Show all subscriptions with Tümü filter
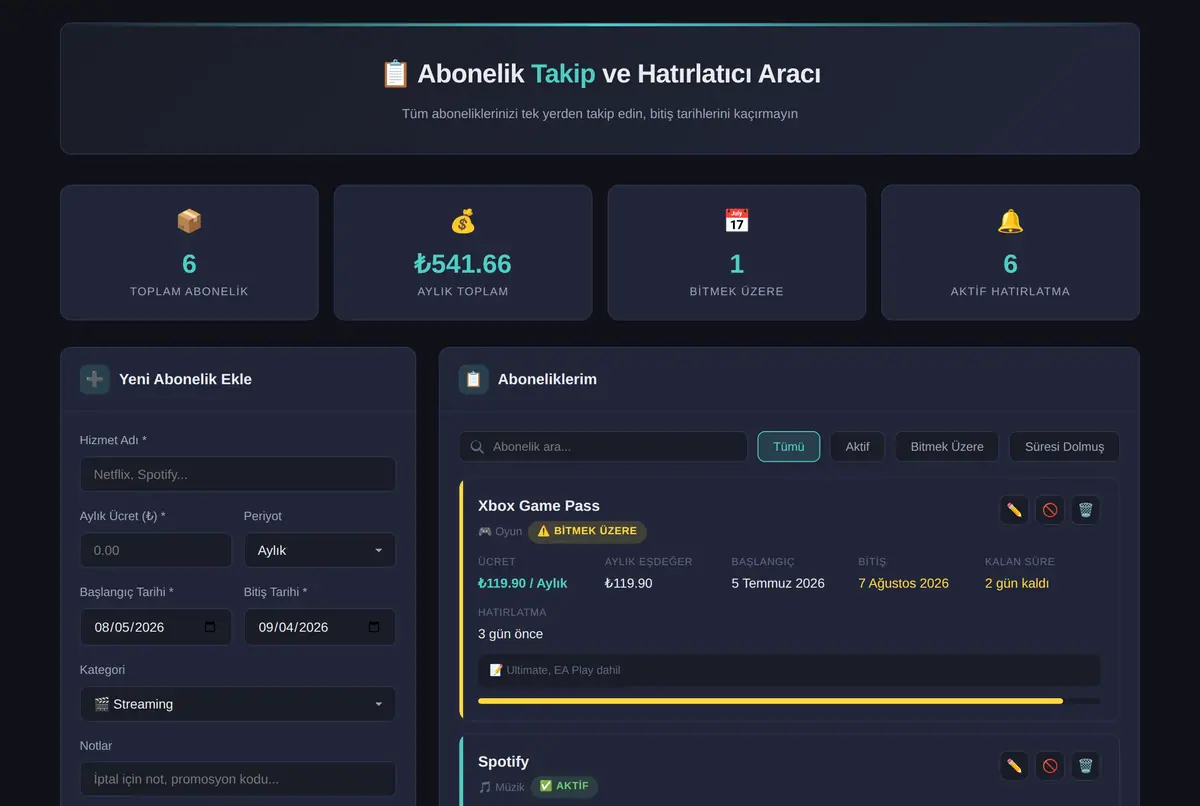The width and height of the screenshot is (1200, 806). pos(789,447)
